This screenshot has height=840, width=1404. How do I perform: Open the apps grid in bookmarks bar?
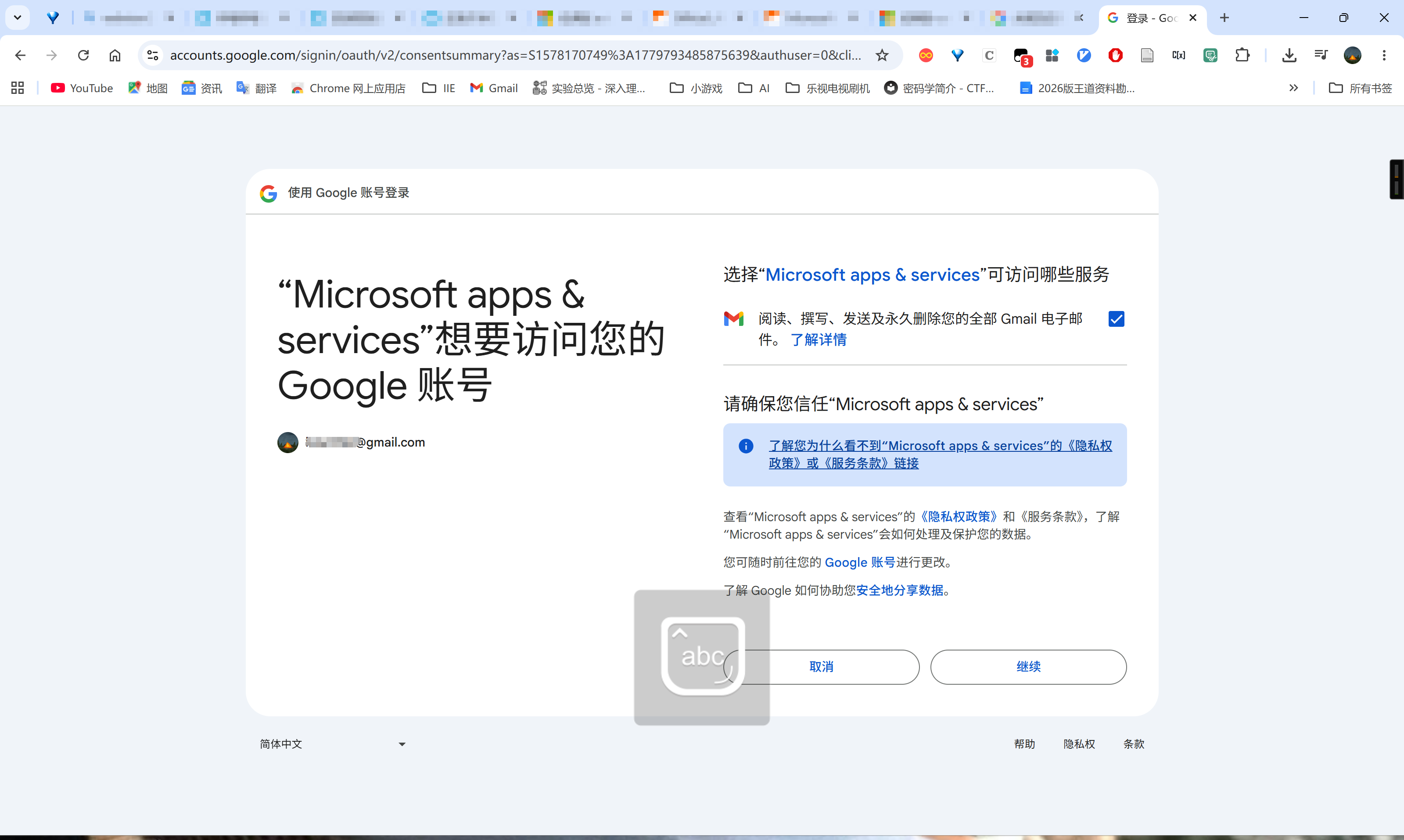coord(18,88)
